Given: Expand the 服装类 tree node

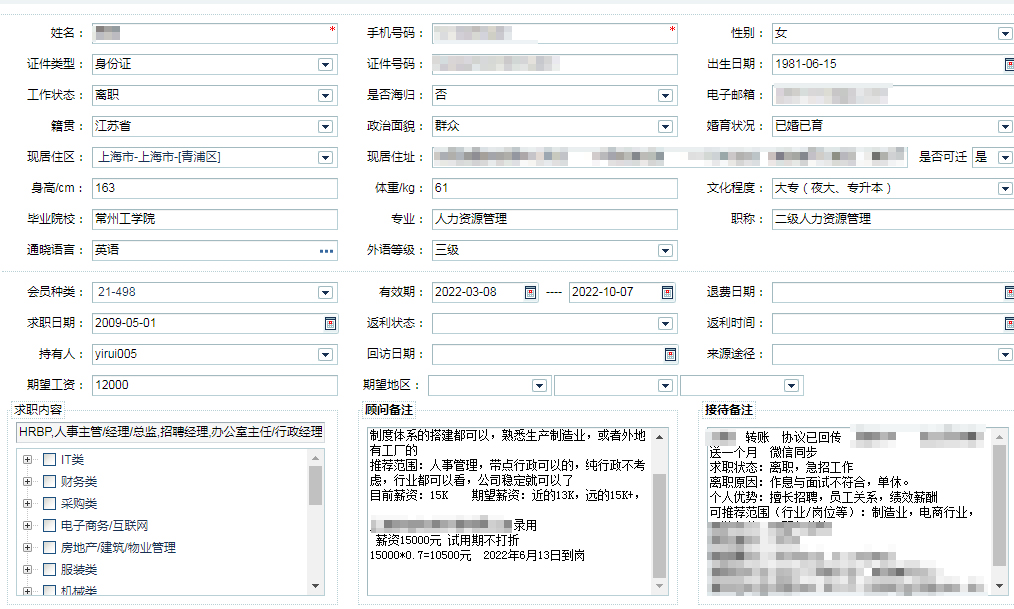Looking at the screenshot, I should pos(27,570).
